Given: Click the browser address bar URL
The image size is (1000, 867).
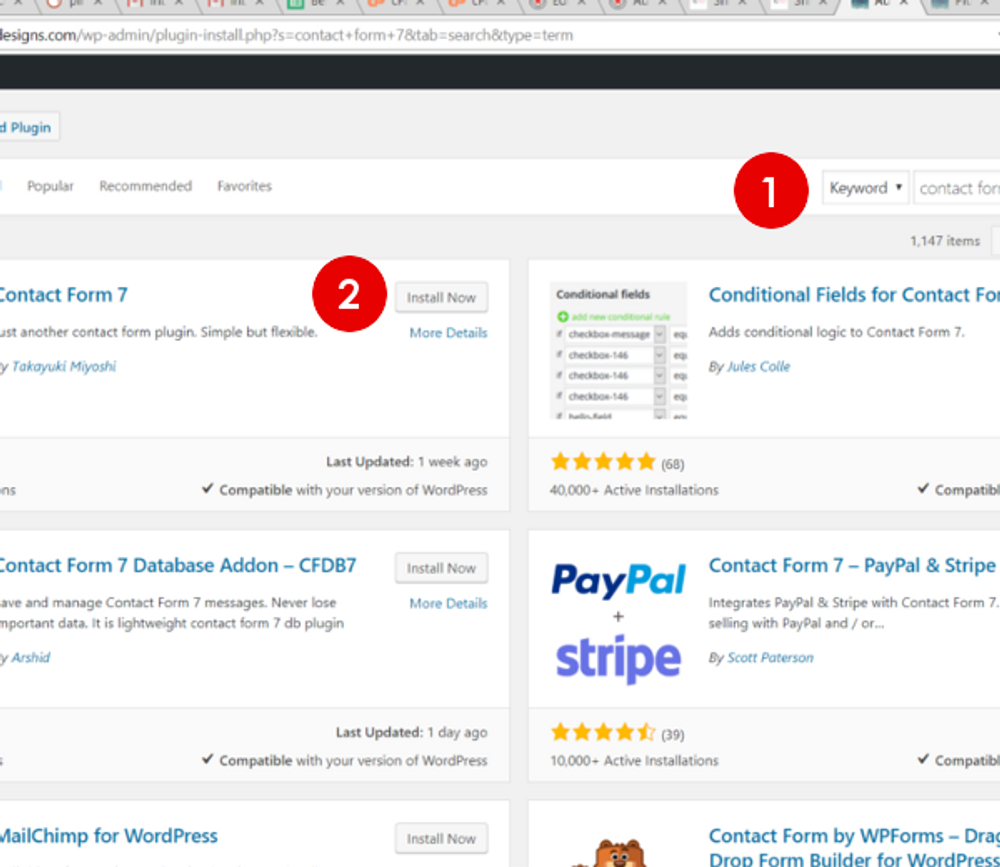Looking at the screenshot, I should click(286, 35).
